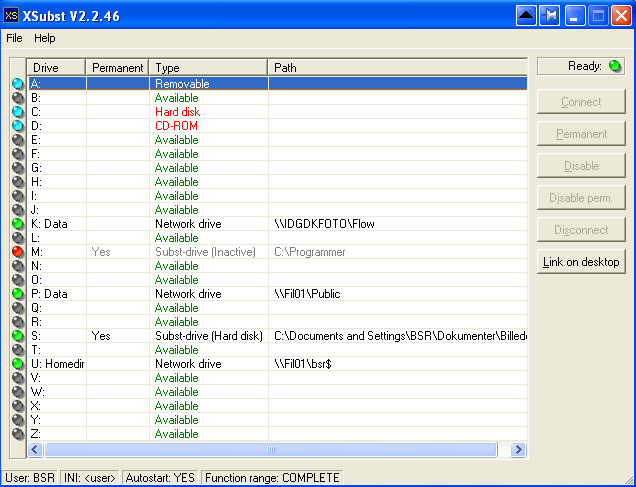
Task: Click the path \\Fil01\bsr$
Action: tap(303, 364)
